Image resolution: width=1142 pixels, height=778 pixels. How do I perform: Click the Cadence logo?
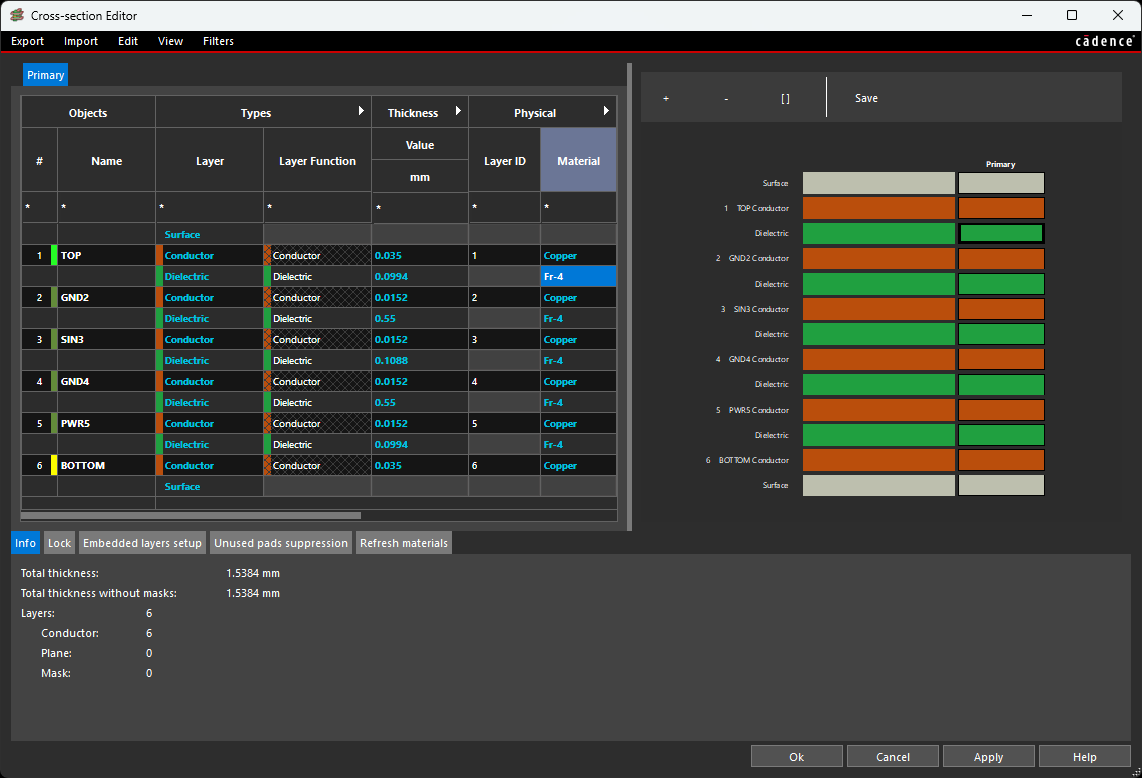pos(1104,41)
